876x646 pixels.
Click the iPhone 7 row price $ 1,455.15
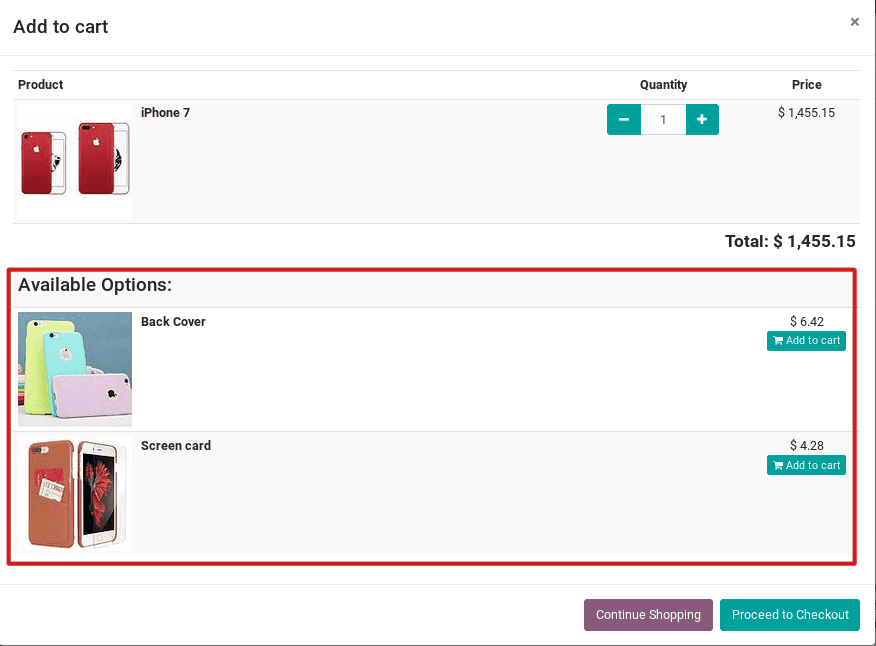click(x=806, y=113)
